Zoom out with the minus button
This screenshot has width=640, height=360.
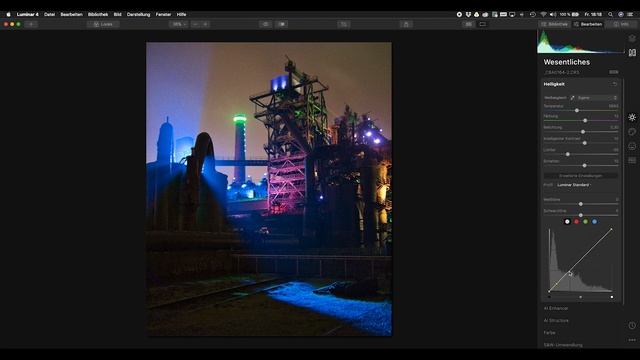(196, 24)
